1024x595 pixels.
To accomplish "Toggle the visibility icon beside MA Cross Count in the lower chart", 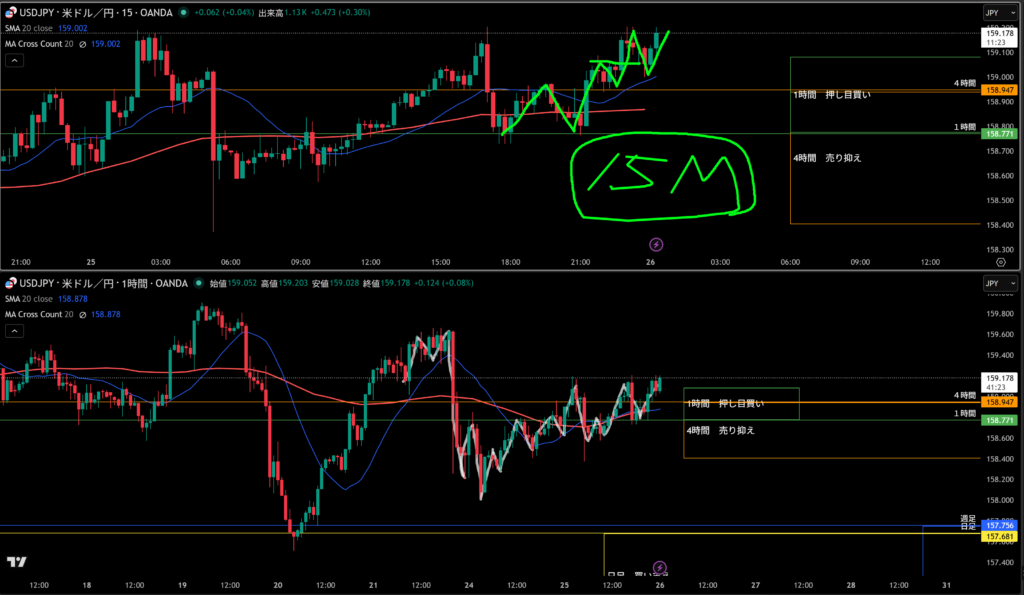I will [x=81, y=314].
